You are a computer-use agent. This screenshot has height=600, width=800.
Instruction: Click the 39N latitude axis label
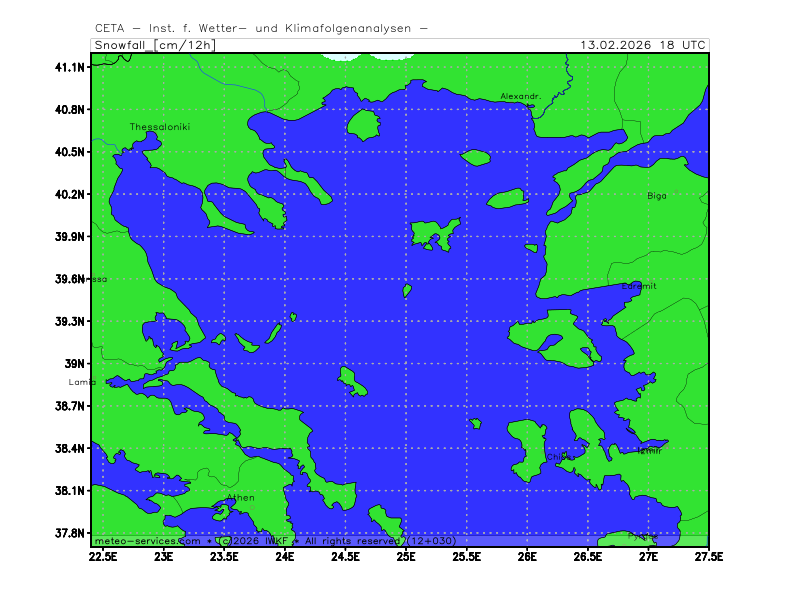[x=77, y=364]
